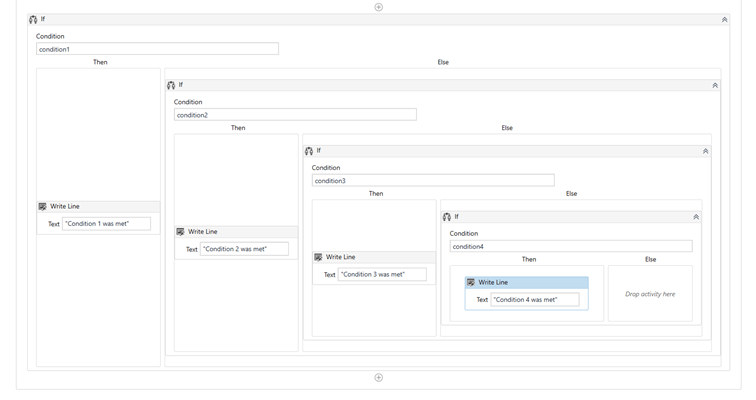
Task: Click the If activity icon beside condition1 block
Action: click(33, 19)
